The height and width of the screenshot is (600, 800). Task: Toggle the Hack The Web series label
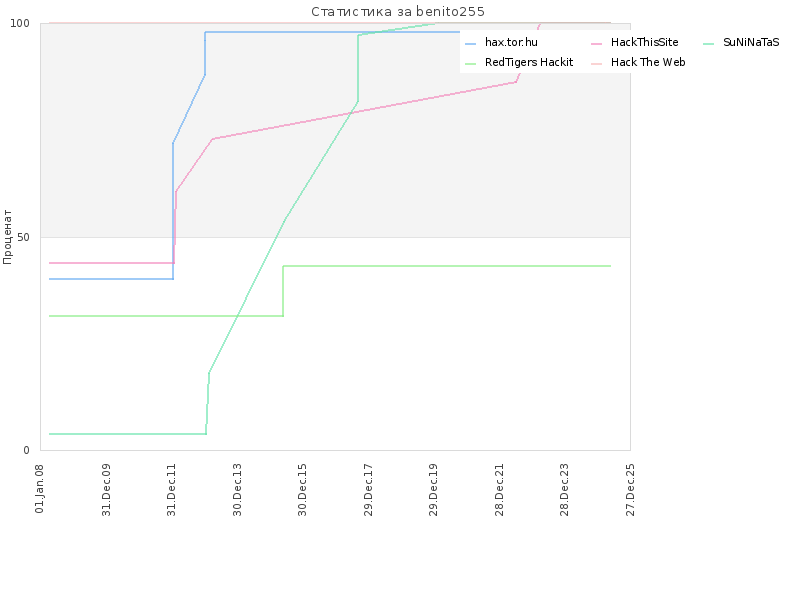648,62
